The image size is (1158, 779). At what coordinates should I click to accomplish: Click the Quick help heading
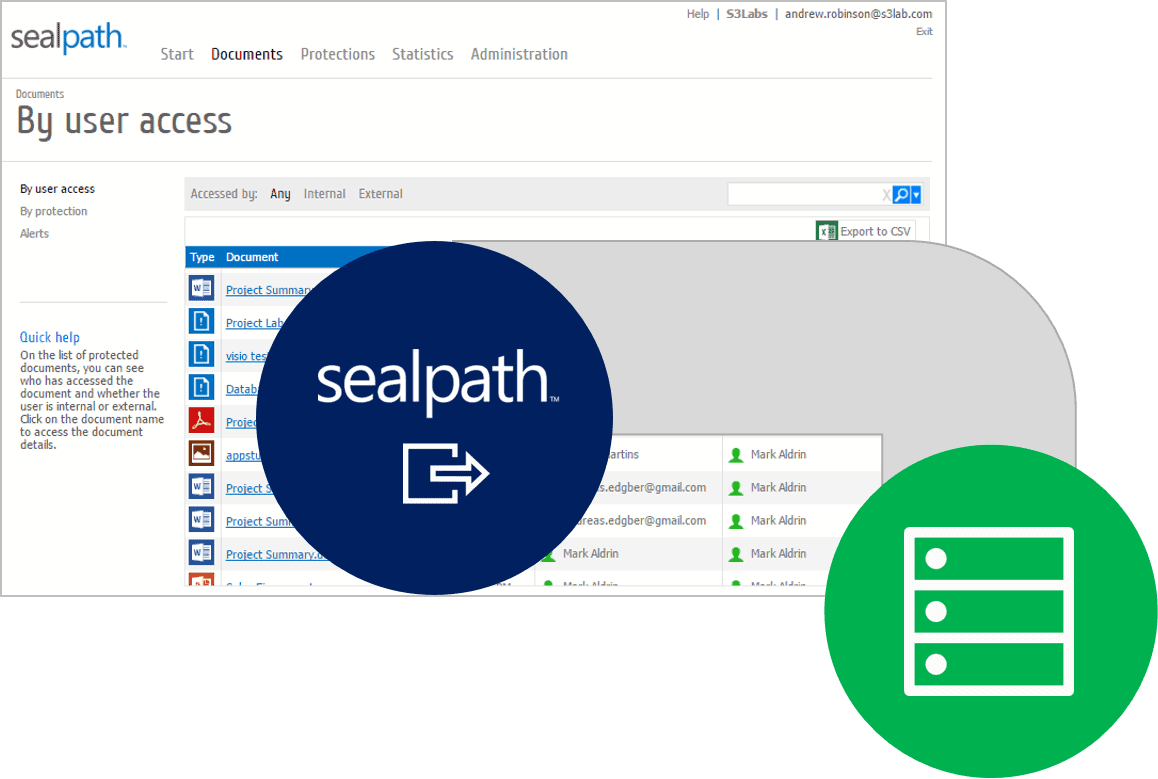click(49, 337)
